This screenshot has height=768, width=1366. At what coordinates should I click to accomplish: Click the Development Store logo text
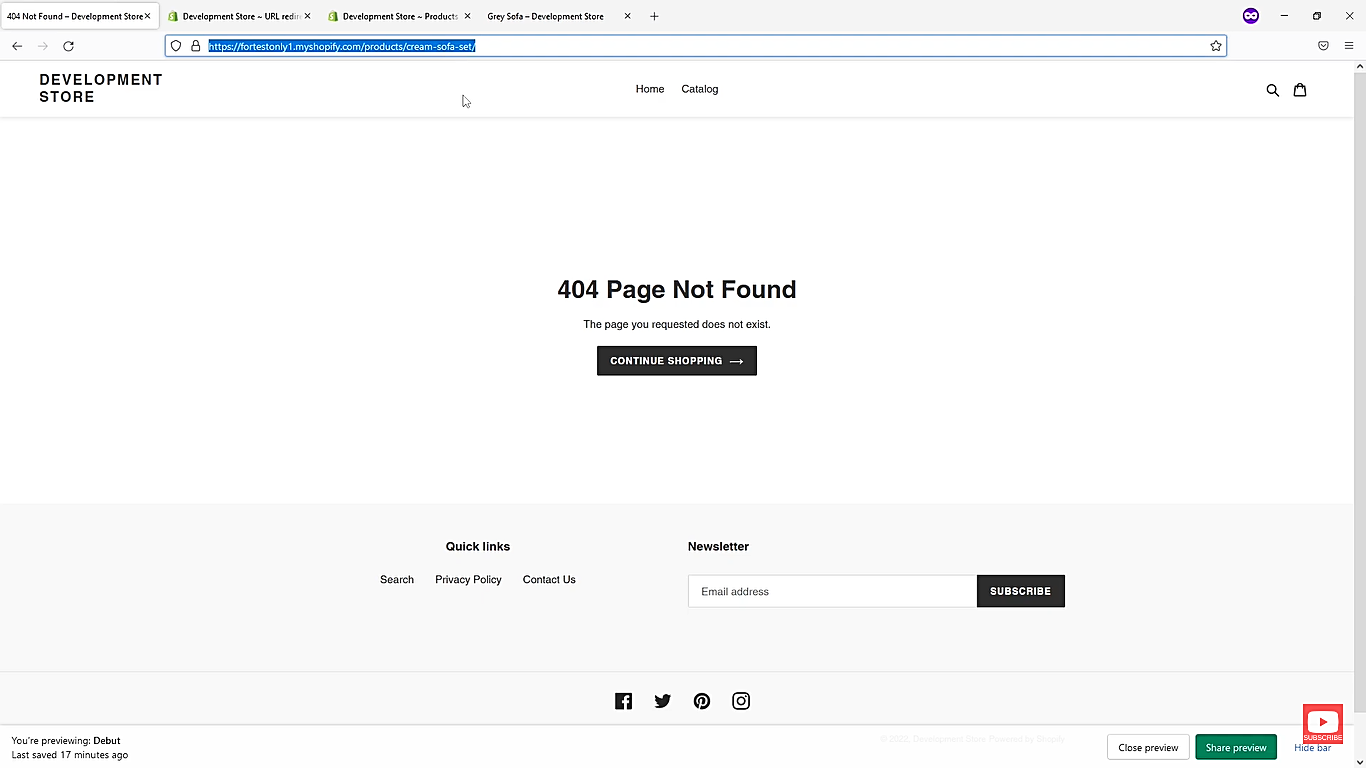pyautogui.click(x=101, y=88)
